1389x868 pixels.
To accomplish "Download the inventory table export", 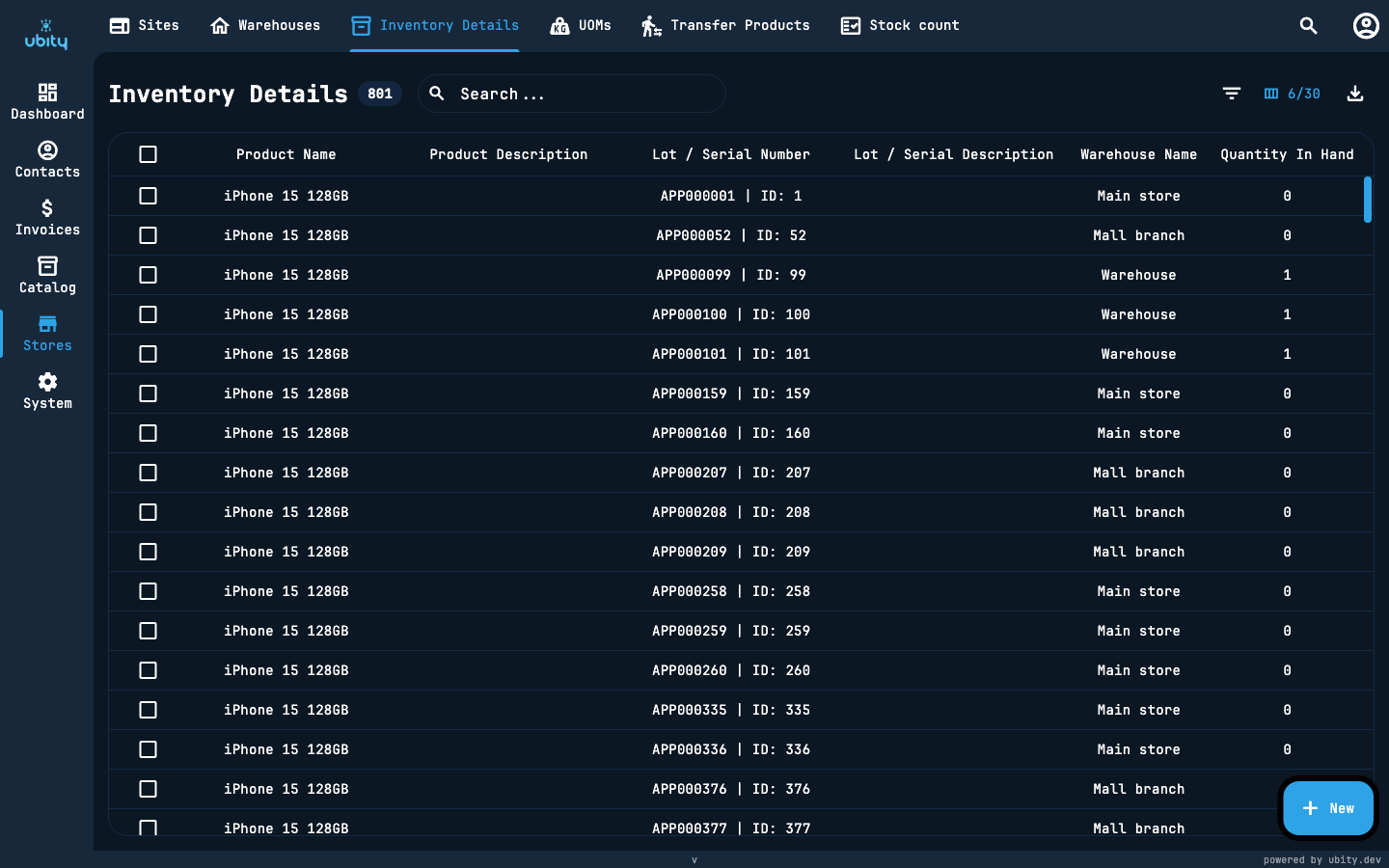I will [1355, 94].
